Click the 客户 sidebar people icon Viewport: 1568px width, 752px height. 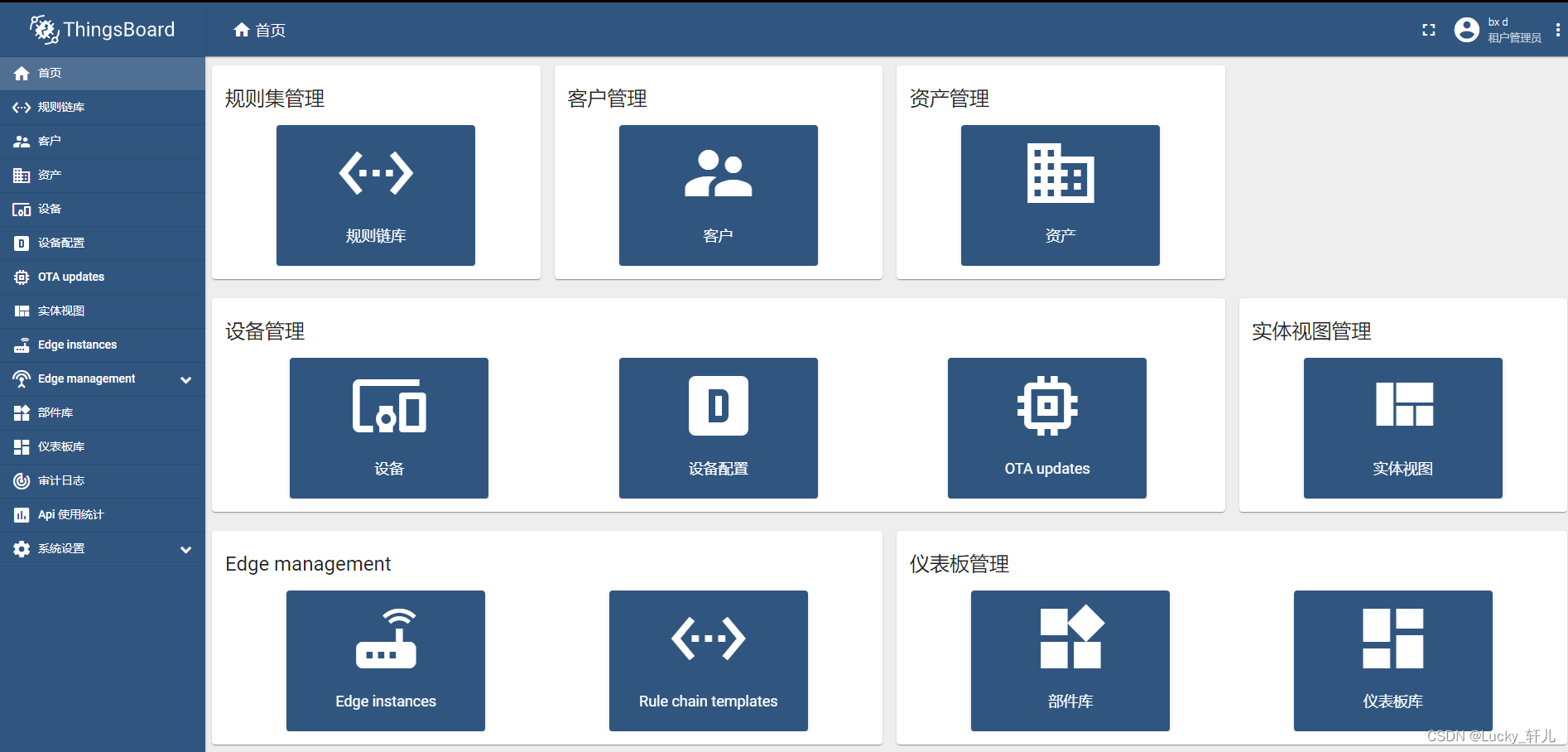click(22, 142)
